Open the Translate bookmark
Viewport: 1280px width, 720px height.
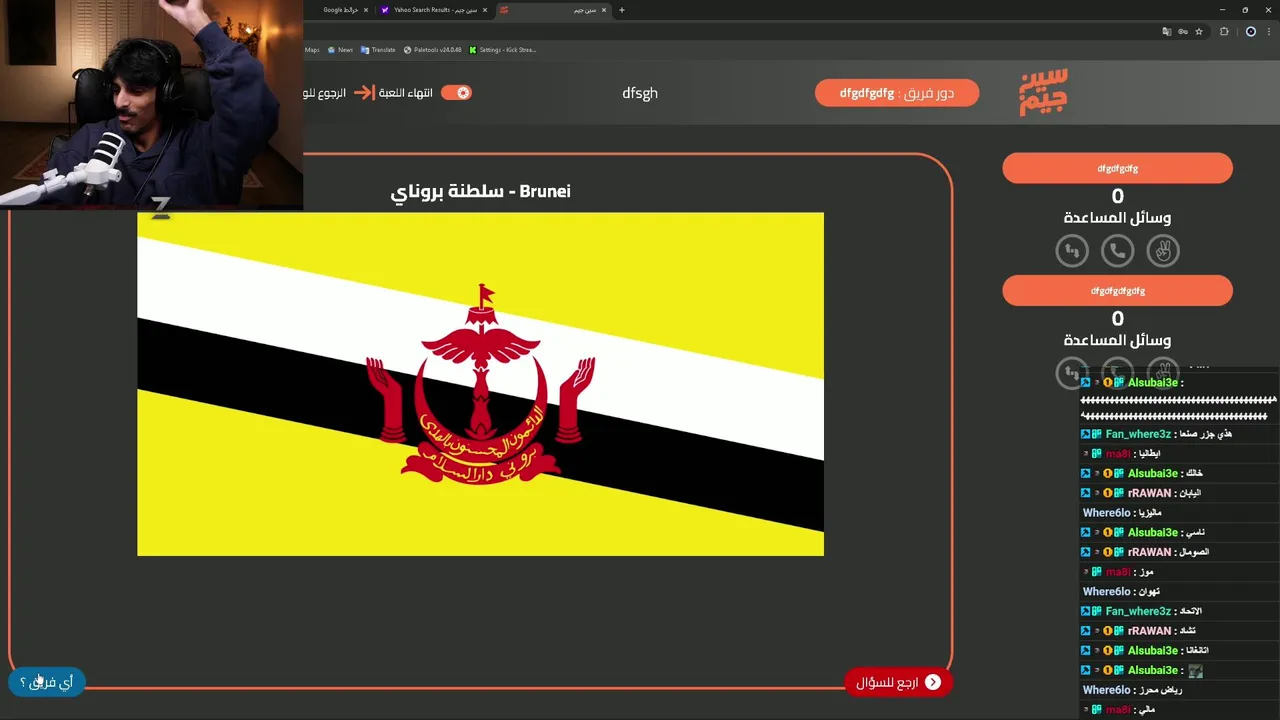(x=378, y=49)
